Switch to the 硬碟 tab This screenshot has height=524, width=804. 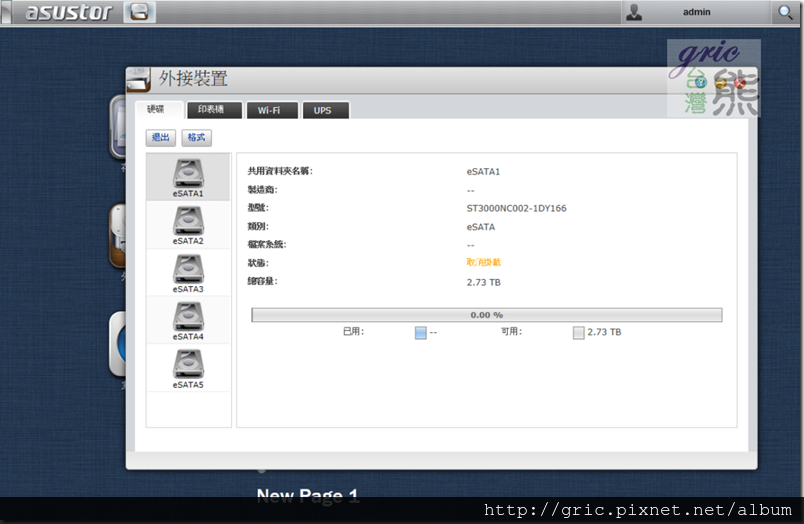click(158, 109)
